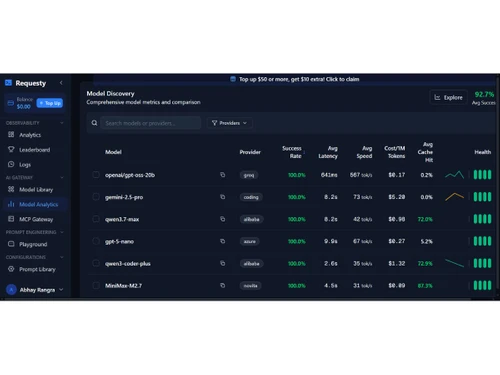500x375 pixels.
Task: Sort by Cost/1M Tokens column header
Action: click(395, 152)
